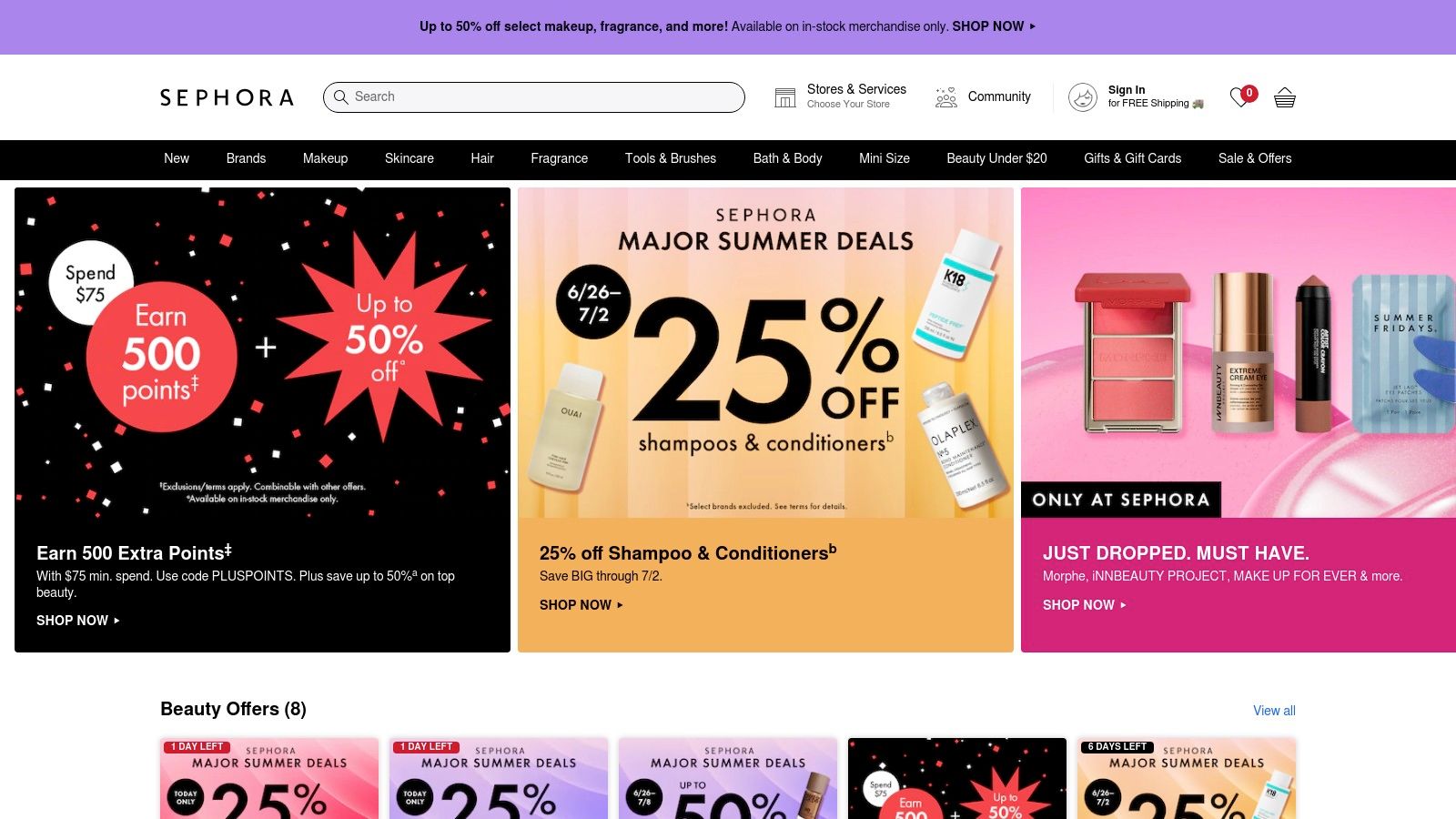1456x819 pixels.
Task: Click the Sephora logo
Action: pos(227,97)
